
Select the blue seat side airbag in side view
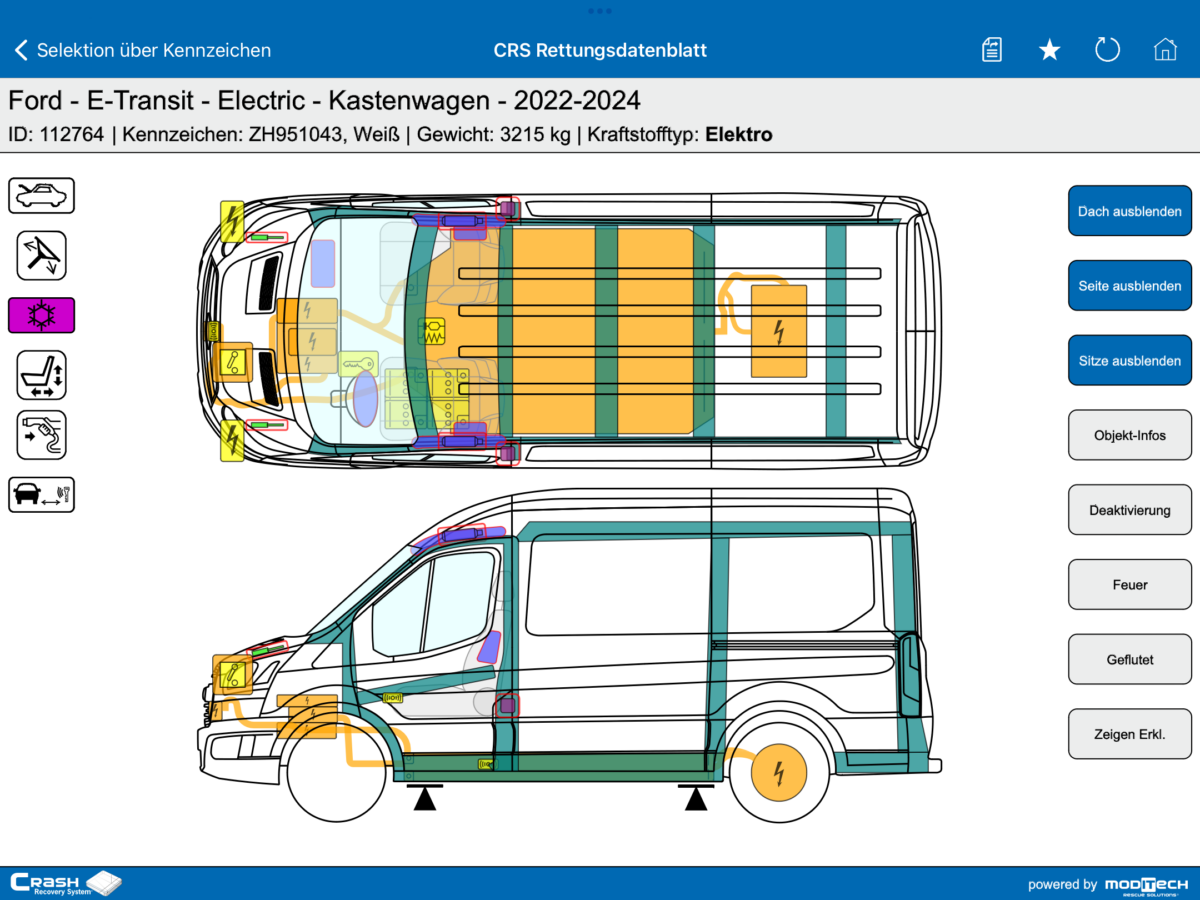(489, 647)
